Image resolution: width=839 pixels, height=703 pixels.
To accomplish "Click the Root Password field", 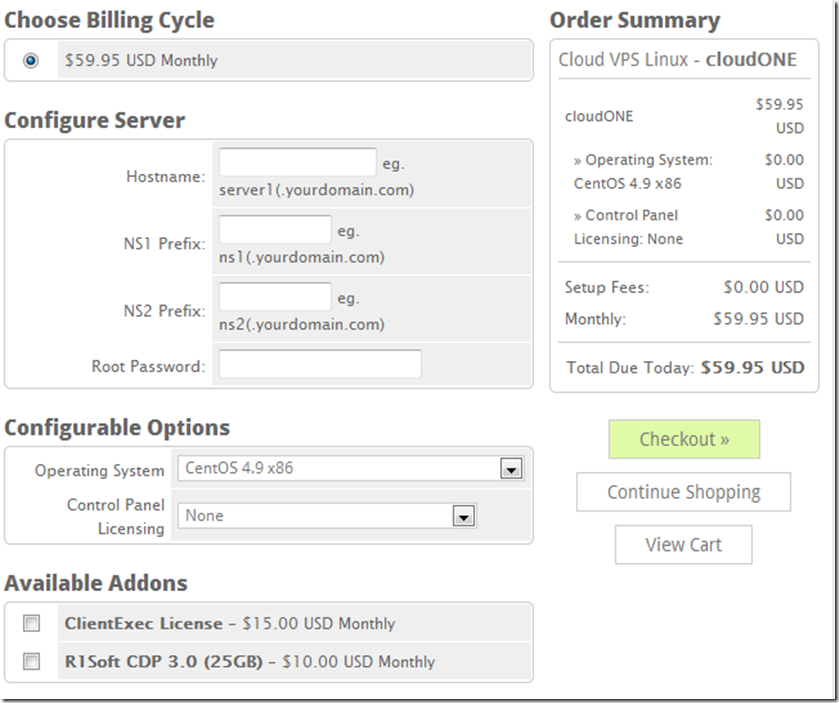I will click(x=320, y=364).
